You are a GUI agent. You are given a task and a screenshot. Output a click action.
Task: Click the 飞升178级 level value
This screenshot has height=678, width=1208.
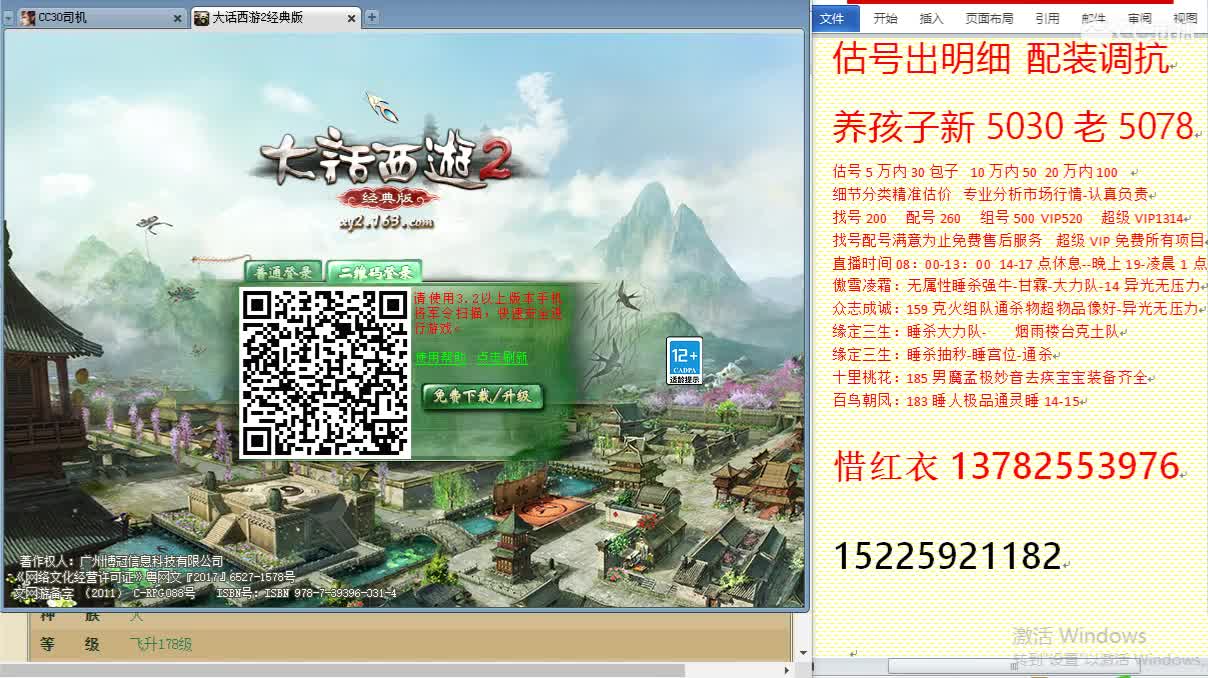[x=161, y=645]
